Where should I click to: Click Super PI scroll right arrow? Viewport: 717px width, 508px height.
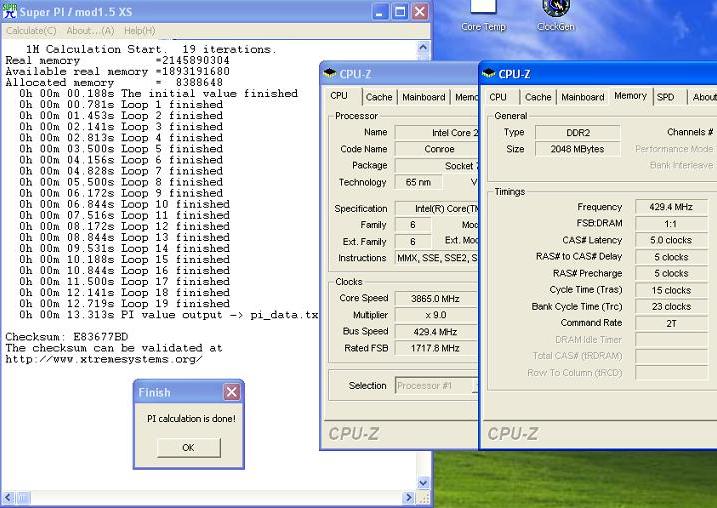coord(408,497)
